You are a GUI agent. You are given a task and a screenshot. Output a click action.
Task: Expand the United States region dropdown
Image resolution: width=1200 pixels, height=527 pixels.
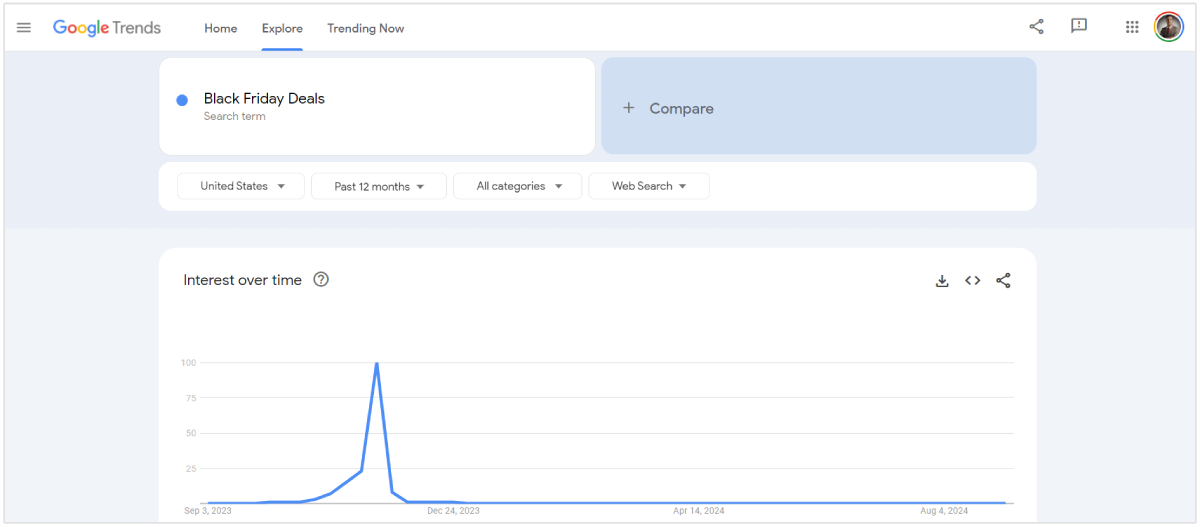coord(241,186)
